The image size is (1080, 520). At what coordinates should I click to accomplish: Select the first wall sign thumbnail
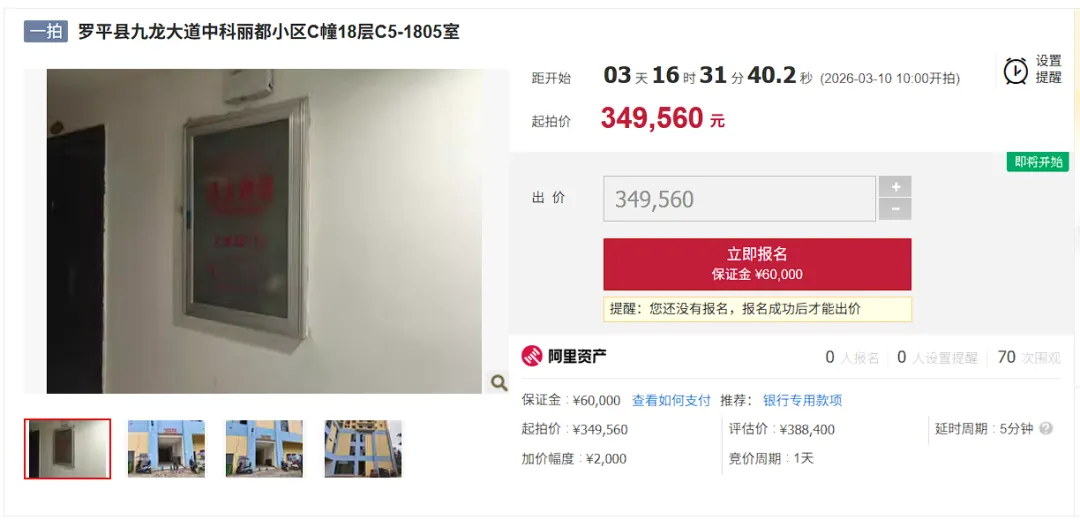[x=68, y=448]
